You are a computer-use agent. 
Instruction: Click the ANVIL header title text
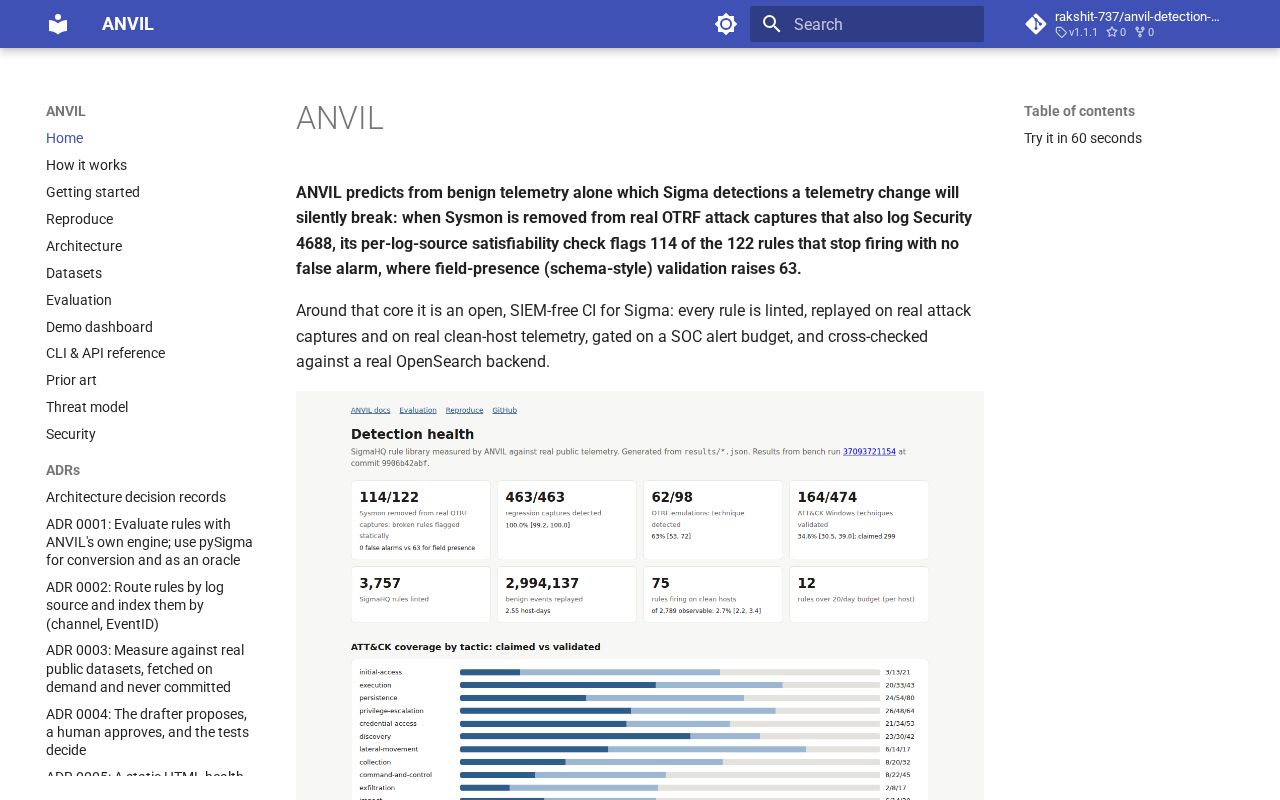pos(128,24)
